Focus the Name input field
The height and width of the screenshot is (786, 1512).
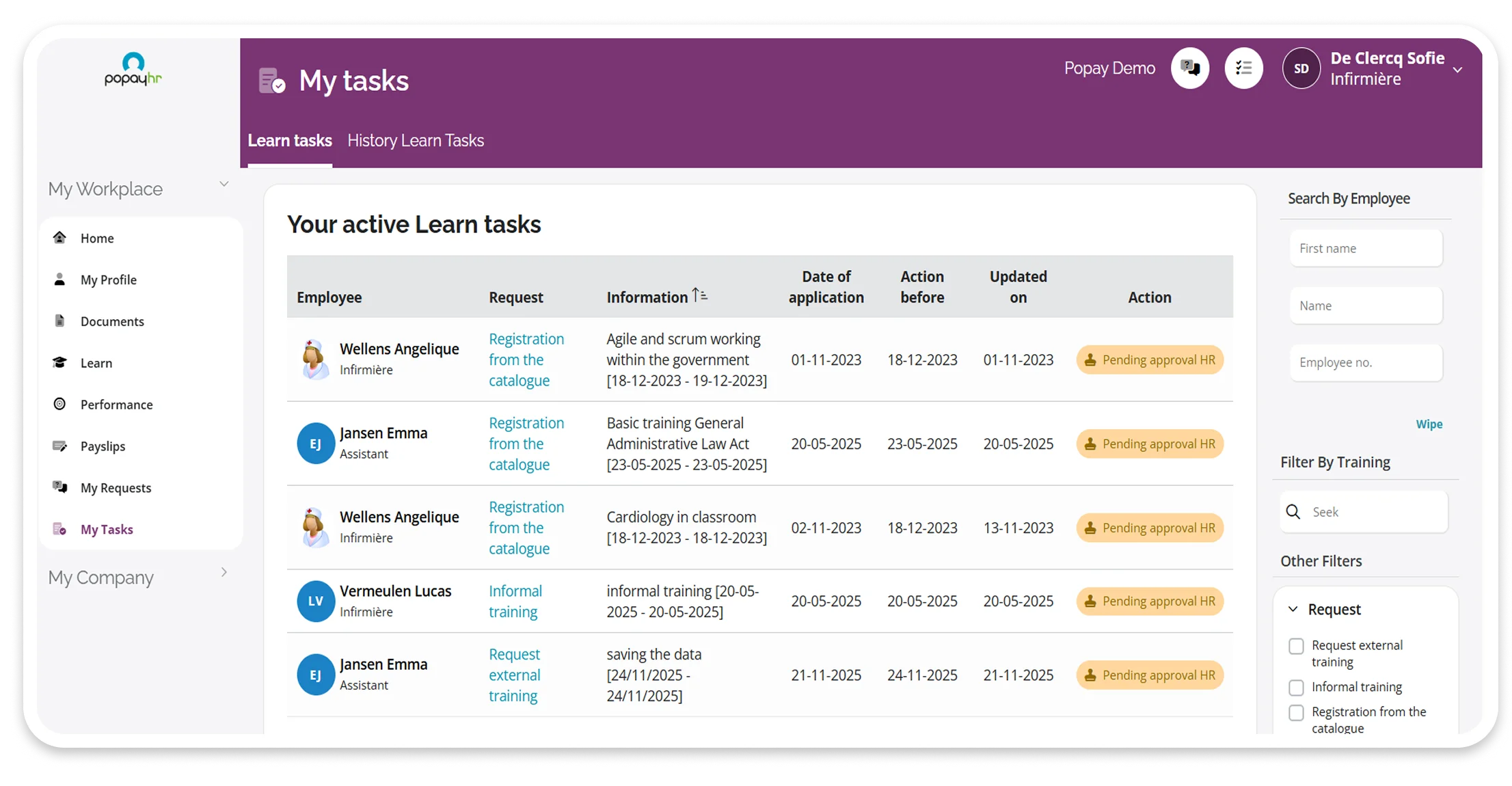click(x=1366, y=306)
